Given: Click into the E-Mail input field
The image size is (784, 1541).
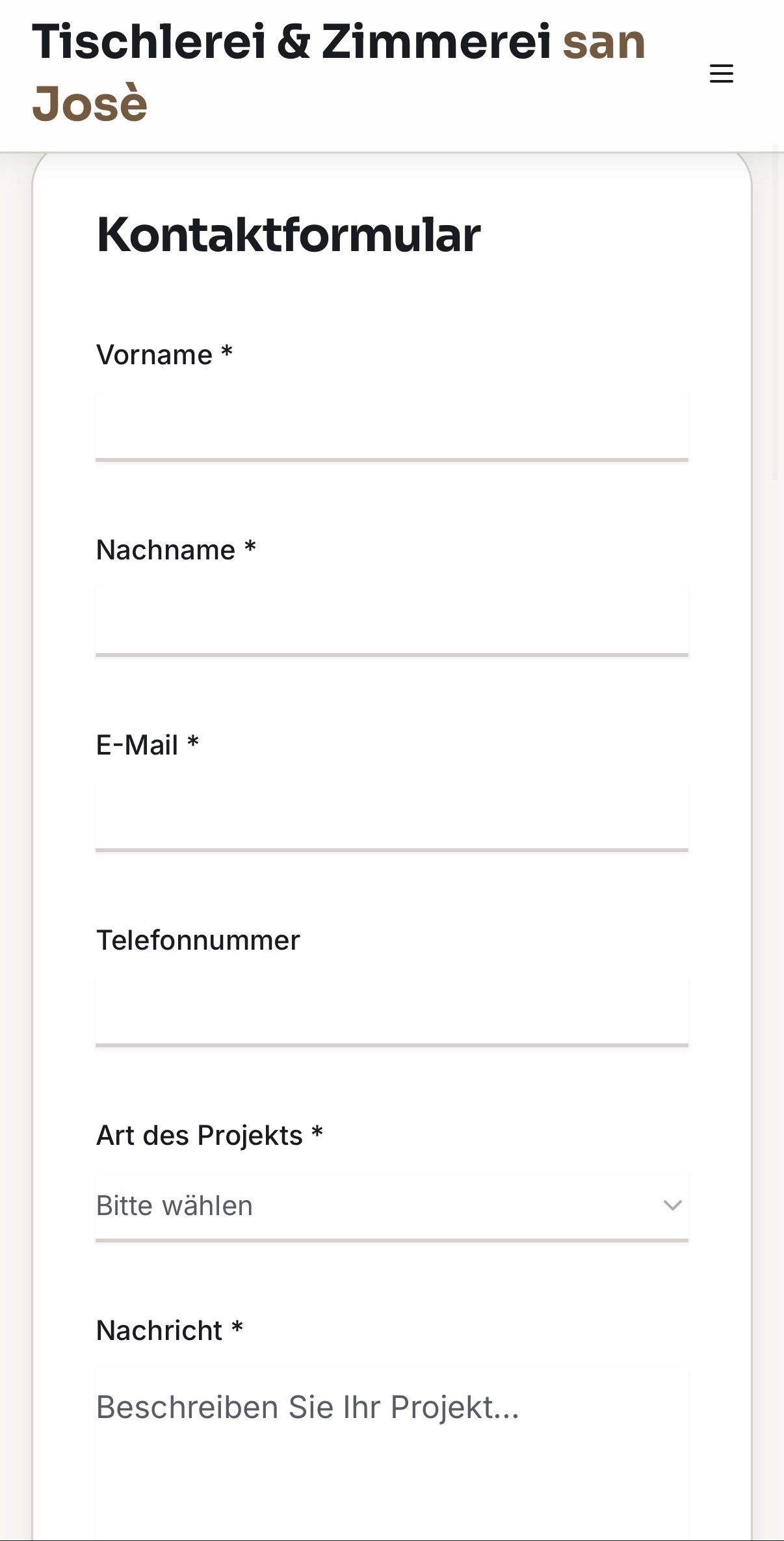Looking at the screenshot, I should point(391,816).
